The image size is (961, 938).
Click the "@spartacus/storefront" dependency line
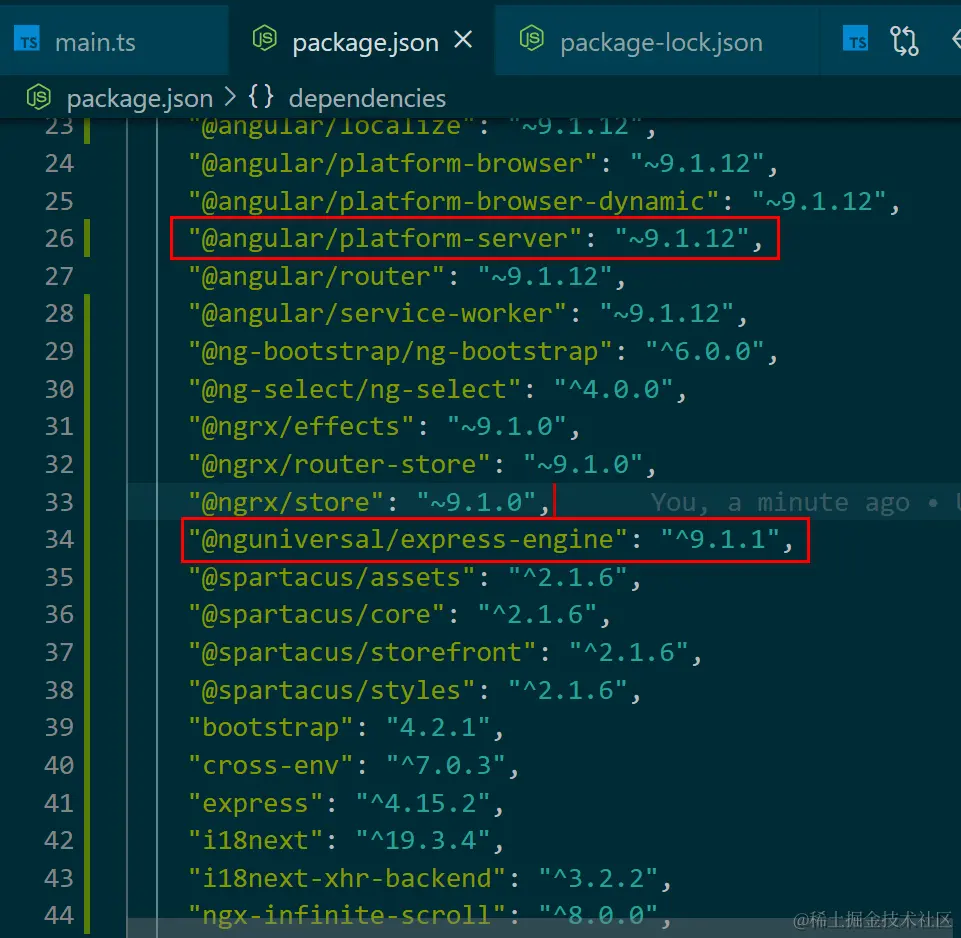(x=445, y=652)
